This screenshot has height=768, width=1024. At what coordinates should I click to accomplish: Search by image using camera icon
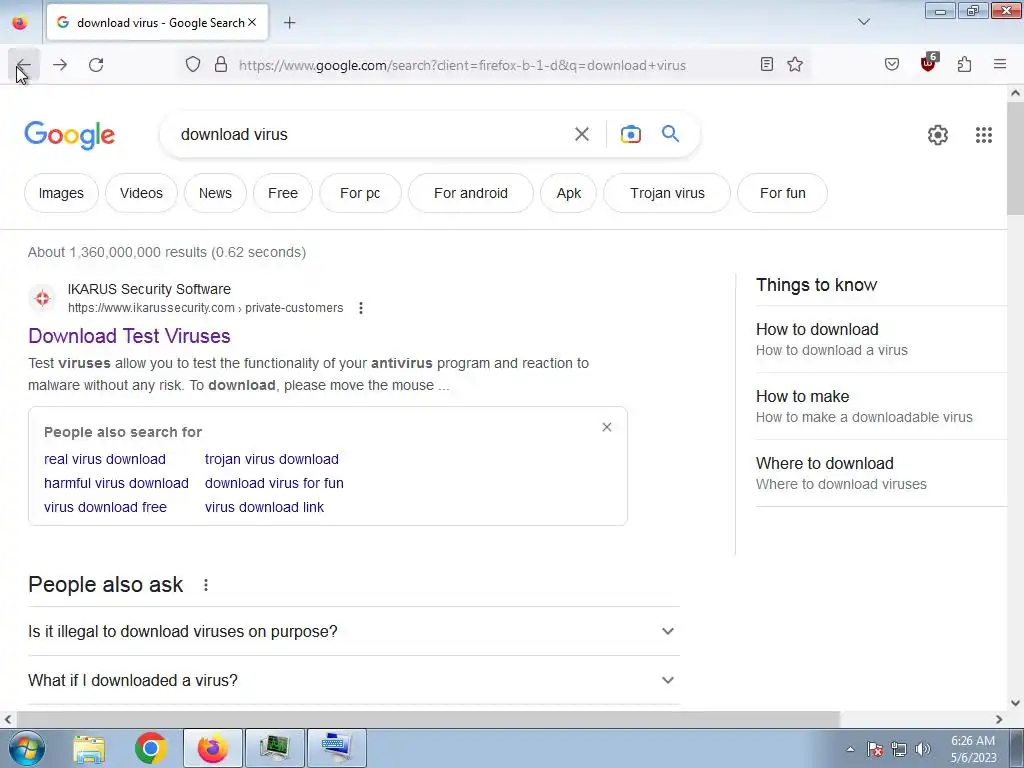pos(630,135)
